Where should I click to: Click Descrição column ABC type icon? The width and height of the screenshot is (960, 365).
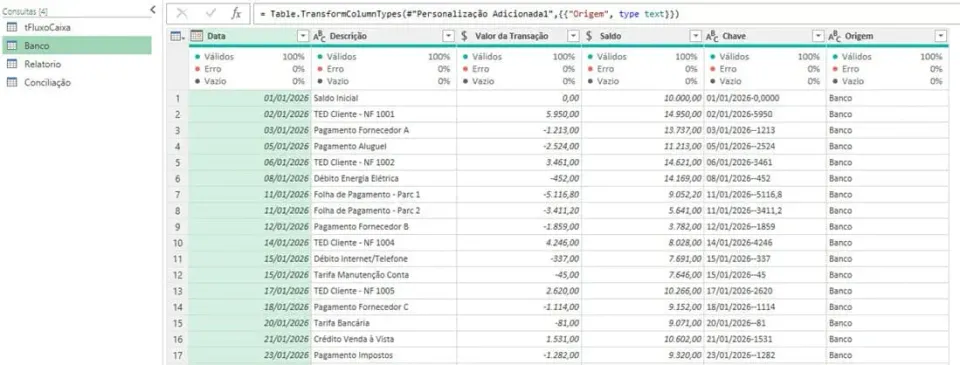click(319, 37)
